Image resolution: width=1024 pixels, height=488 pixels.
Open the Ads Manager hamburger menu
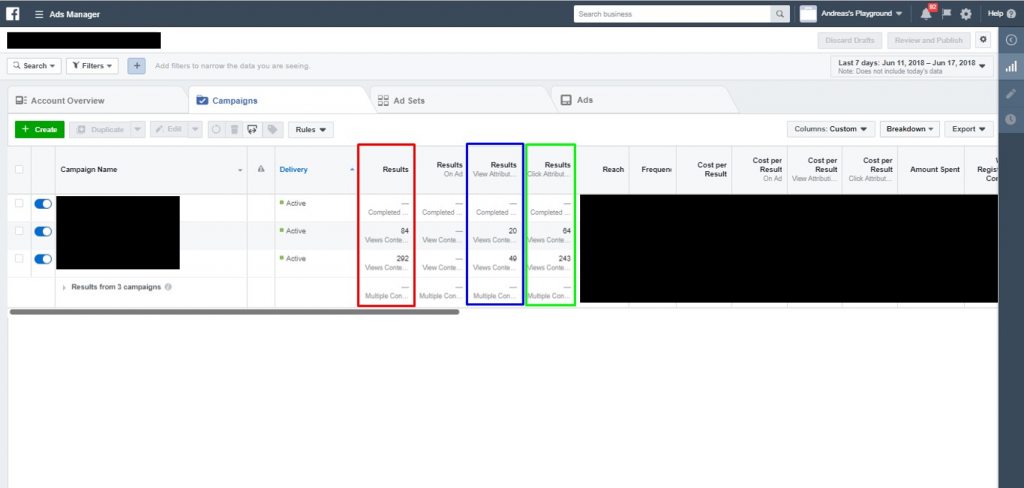(39, 14)
